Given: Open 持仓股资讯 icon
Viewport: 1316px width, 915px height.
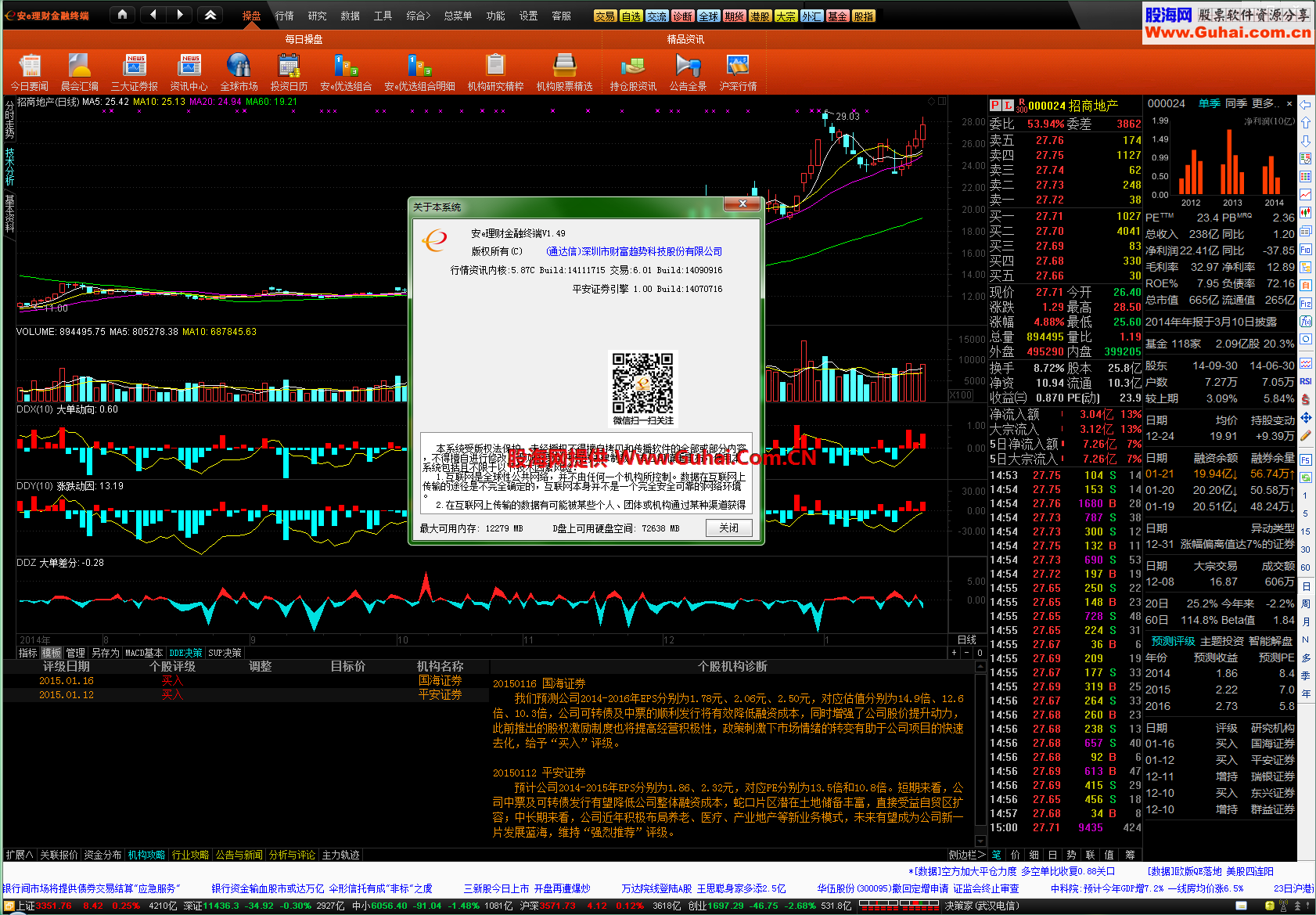Looking at the screenshot, I should [633, 72].
